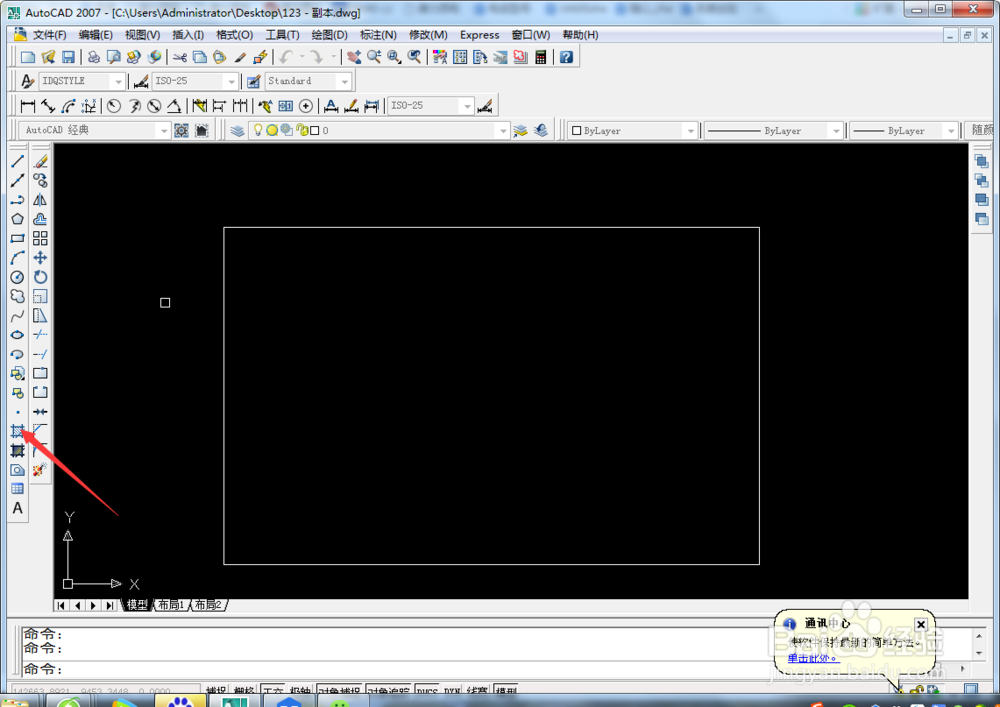The image size is (1000, 707).
Task: Select the Linear dimension tool
Action: pyautogui.click(x=28, y=106)
